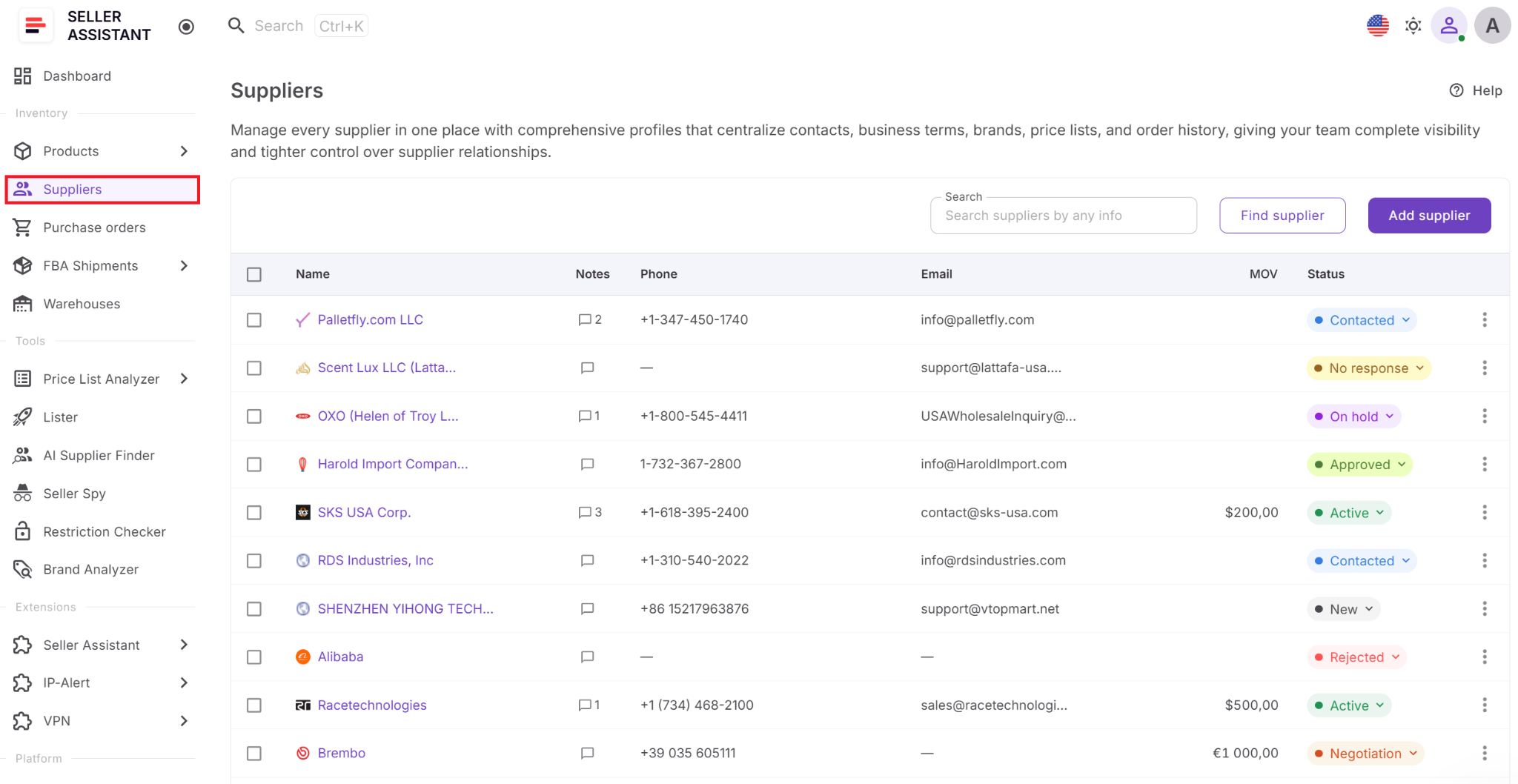
Task: Open the Suppliers sidebar item
Action: (102, 189)
